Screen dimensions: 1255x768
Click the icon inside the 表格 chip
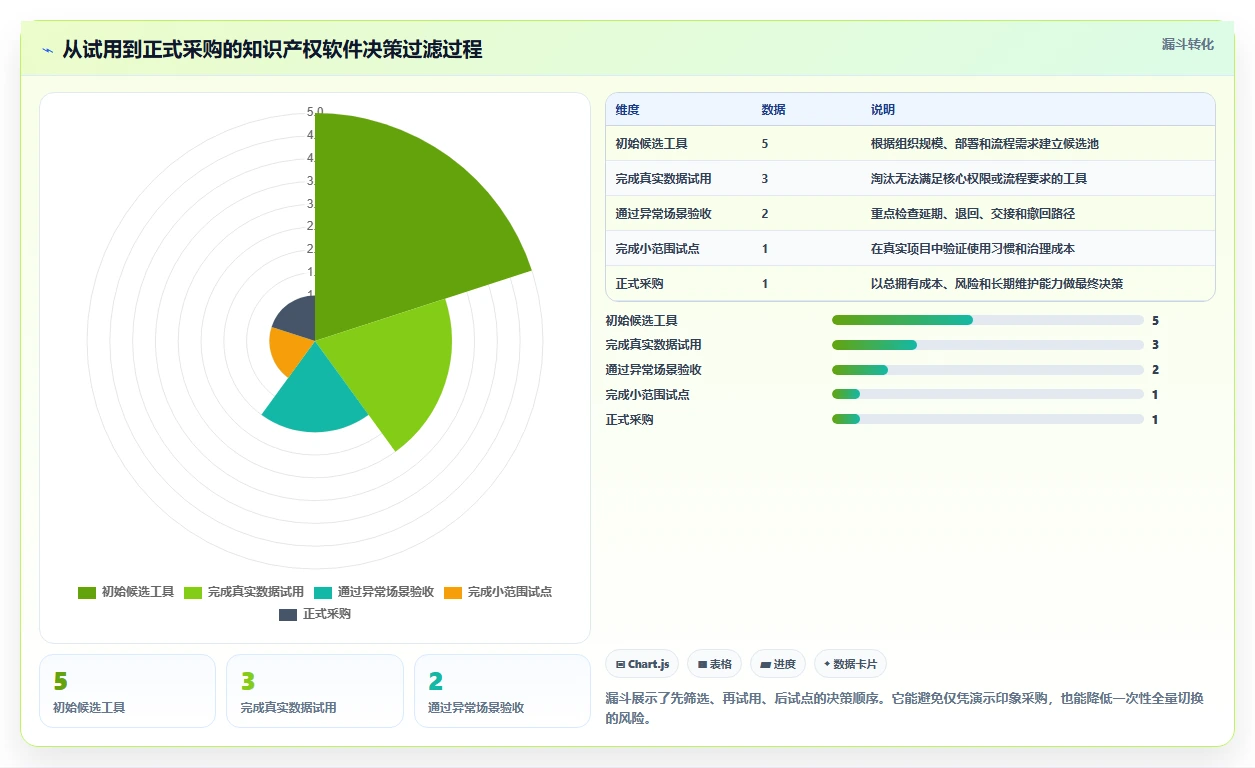pos(702,664)
